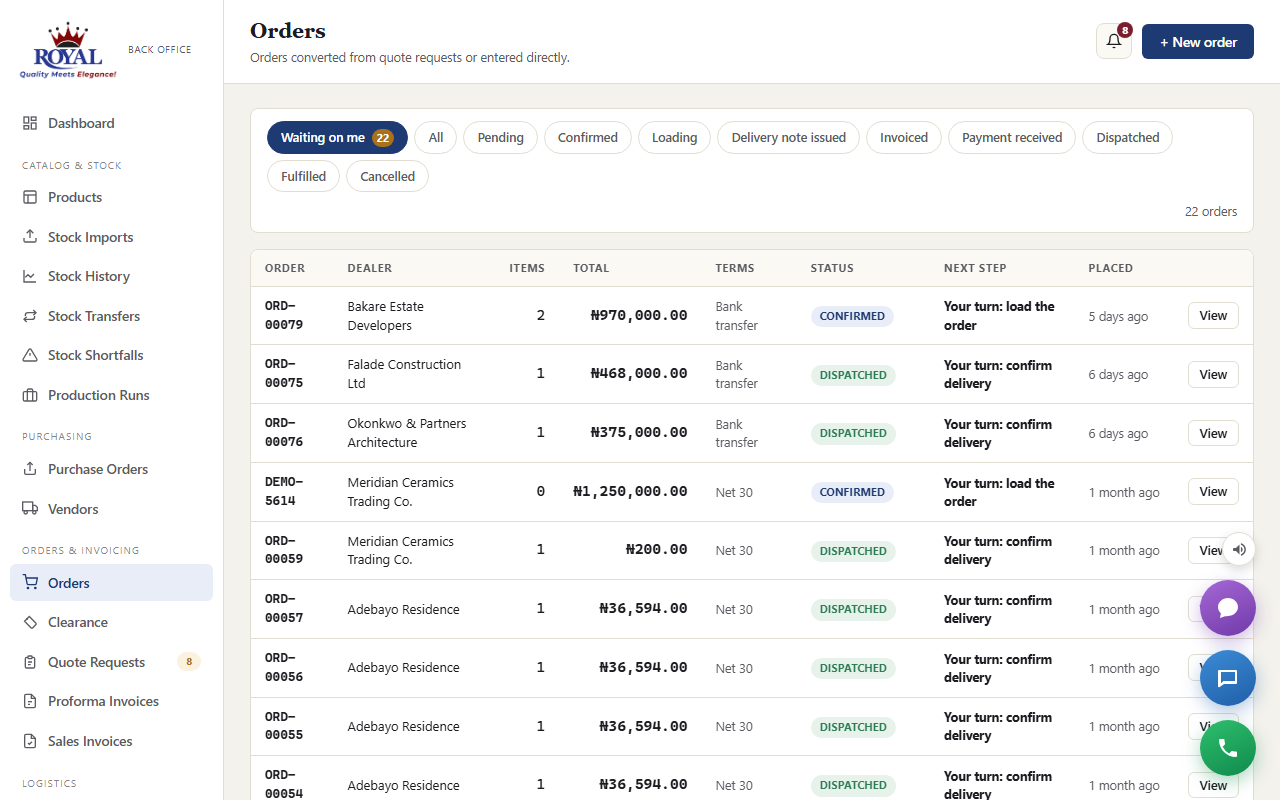
Task: Select the Waiting on me filter
Action: pos(337,138)
